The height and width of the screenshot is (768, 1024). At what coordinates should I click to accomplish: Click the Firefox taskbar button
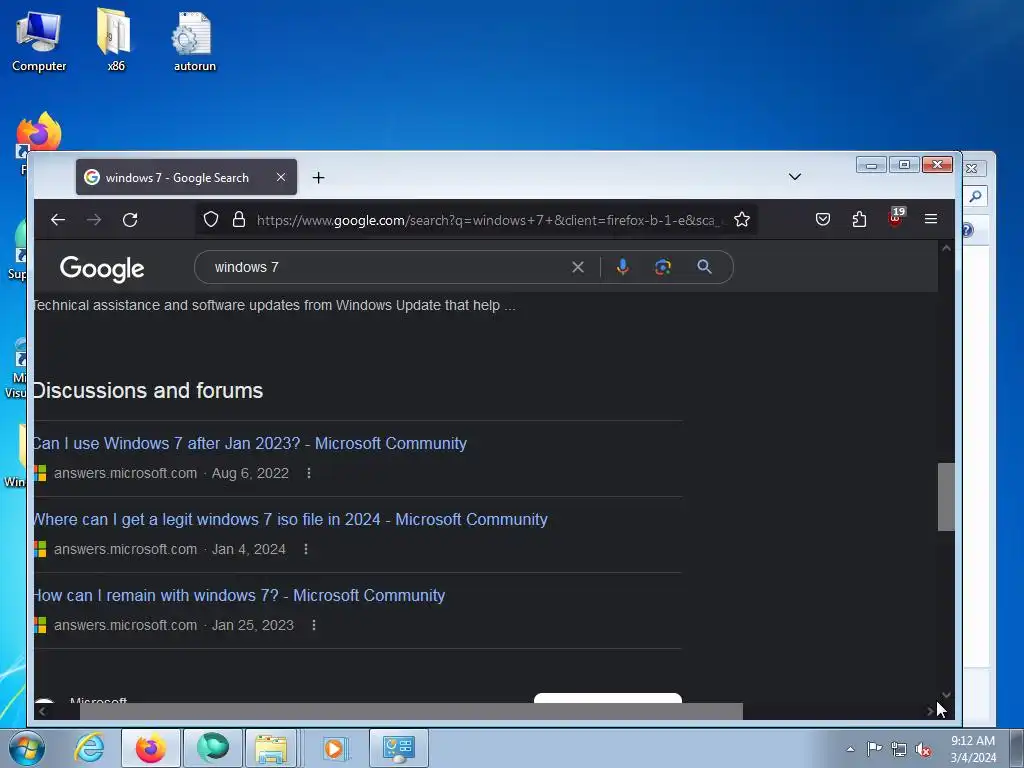pos(150,748)
